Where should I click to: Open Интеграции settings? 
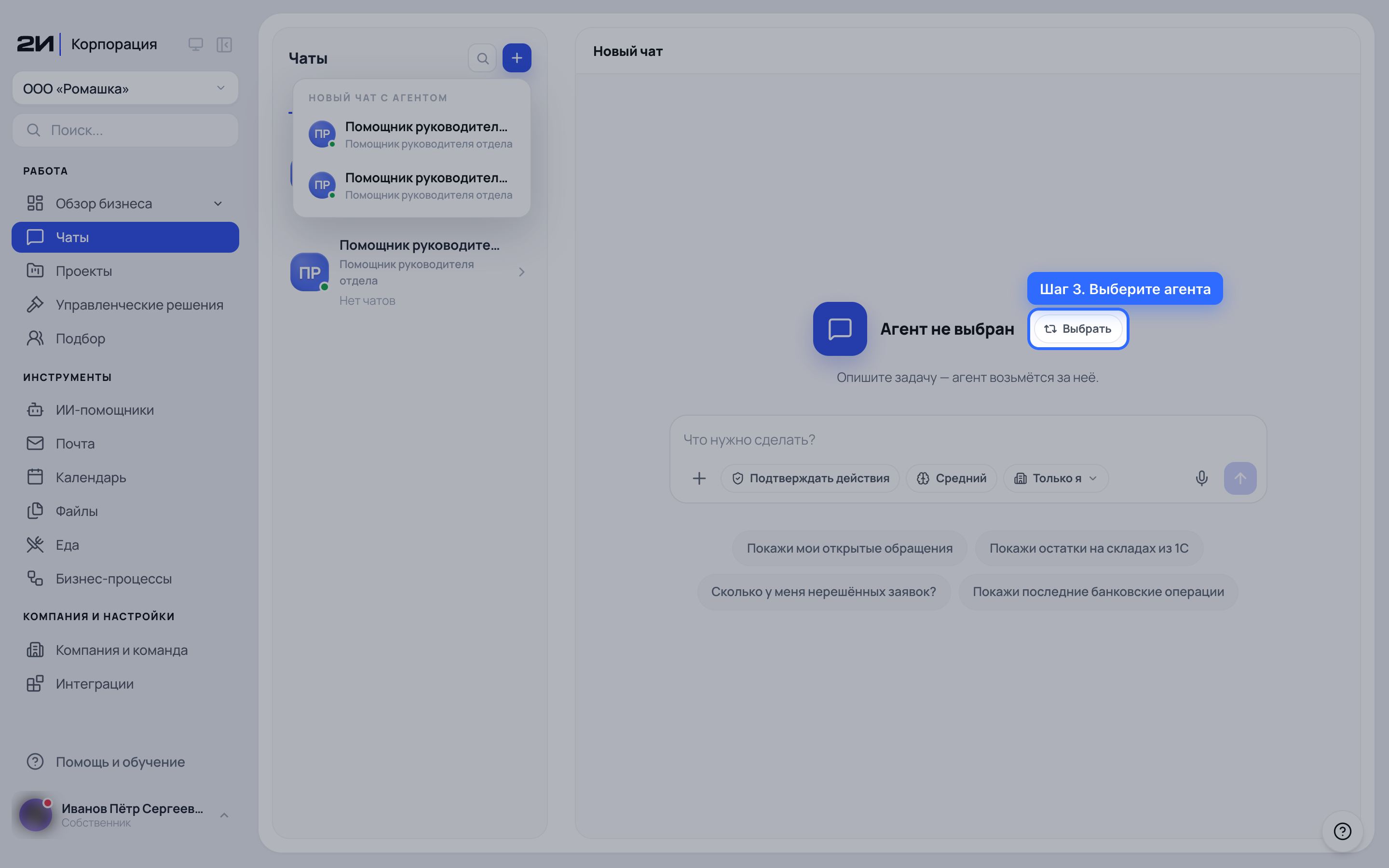point(125,684)
